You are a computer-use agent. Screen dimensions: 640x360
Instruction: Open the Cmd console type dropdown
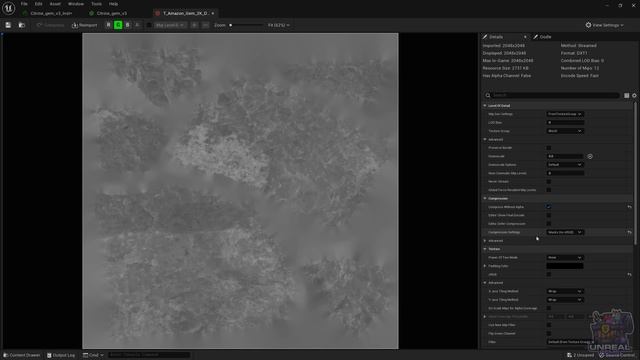[x=93, y=355]
